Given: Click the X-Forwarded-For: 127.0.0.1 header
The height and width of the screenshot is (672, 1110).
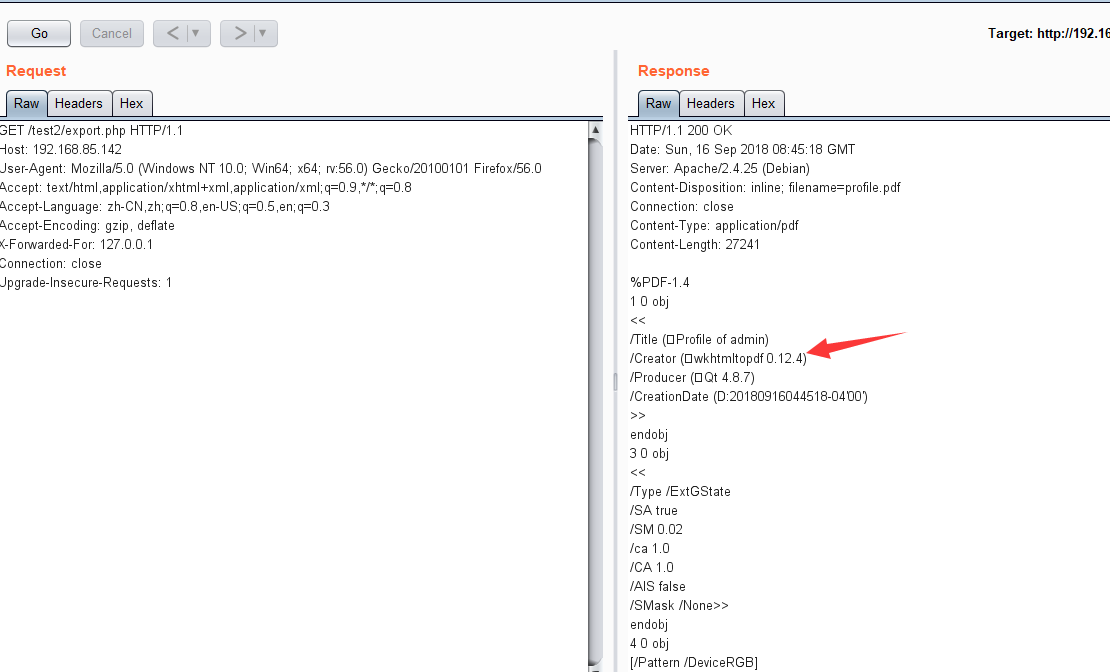Looking at the screenshot, I should [x=76, y=244].
